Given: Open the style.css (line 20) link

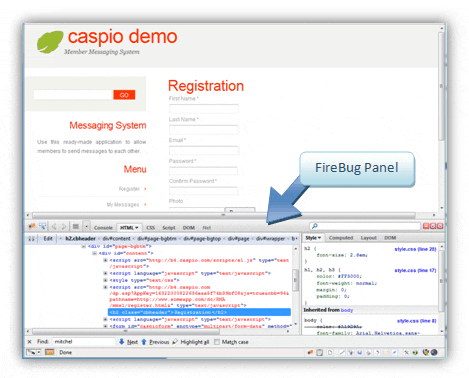Looking at the screenshot, I should point(415,249).
